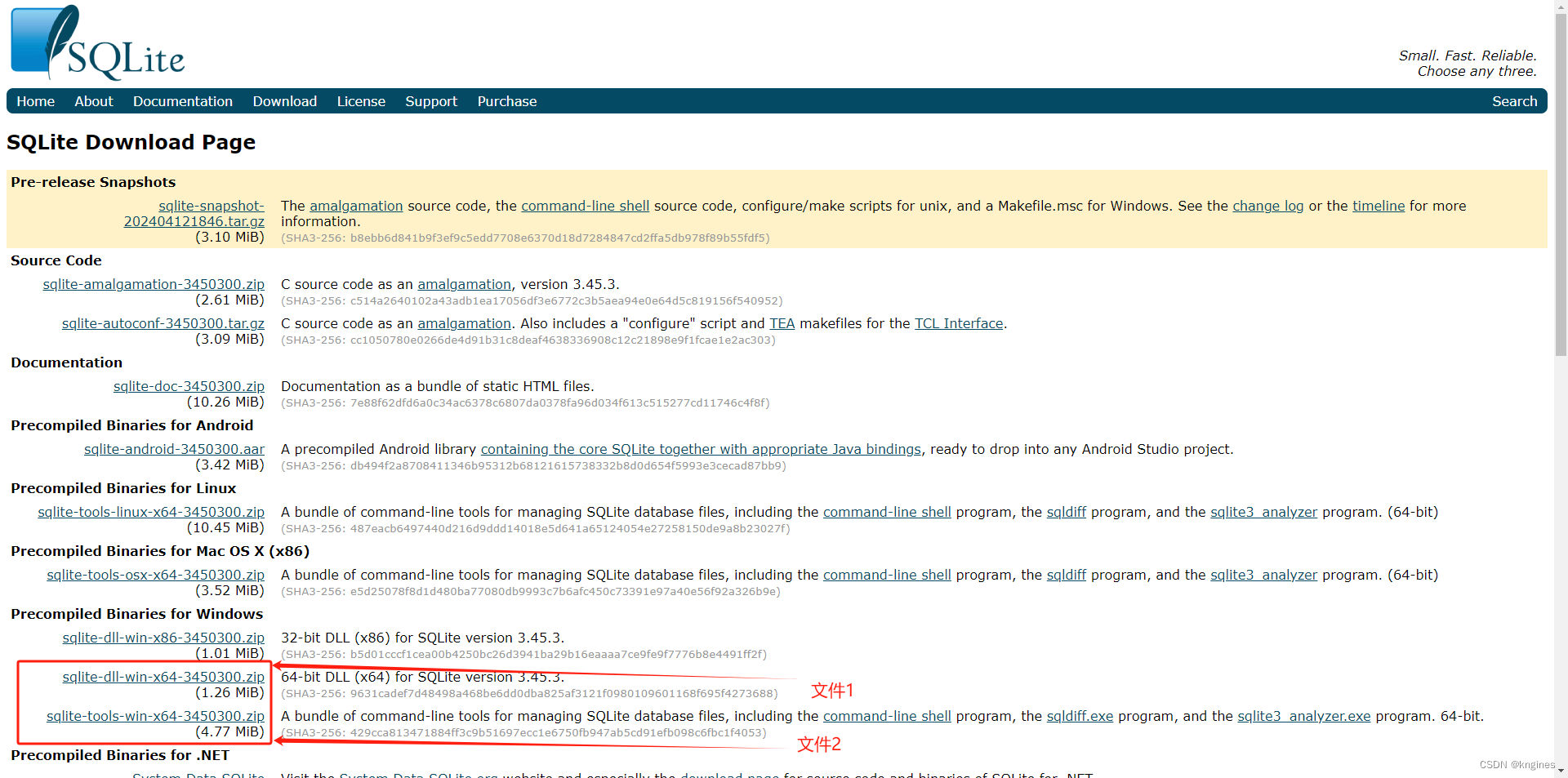Open the sqlite3_analyzer.exe link
1568x778 pixels.
point(1304,716)
